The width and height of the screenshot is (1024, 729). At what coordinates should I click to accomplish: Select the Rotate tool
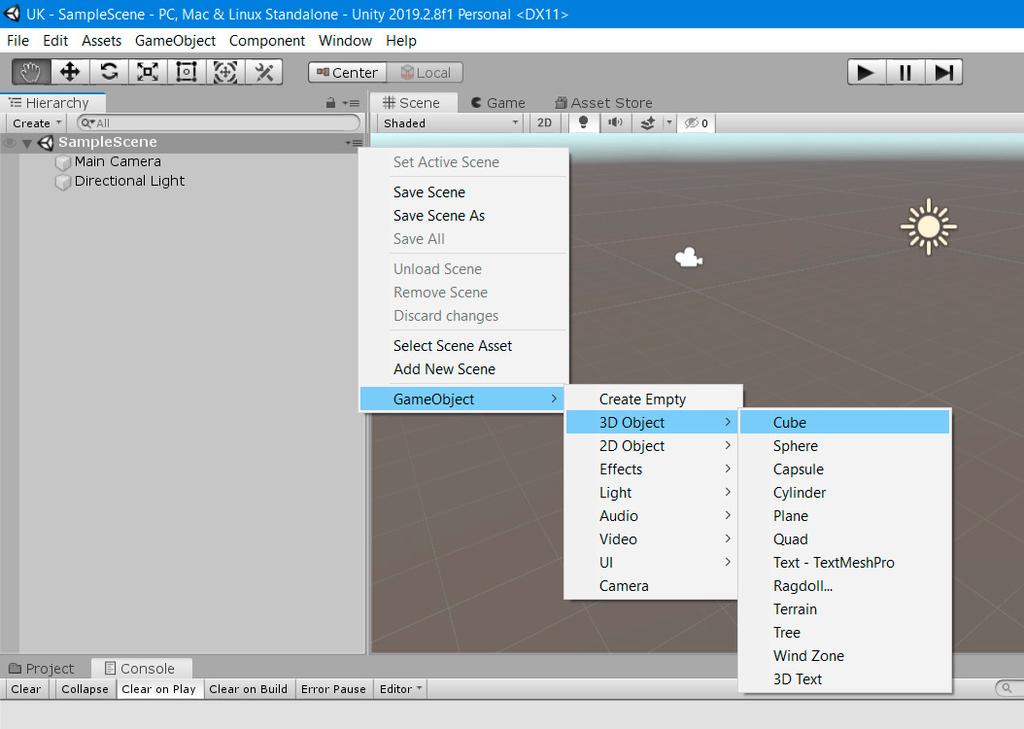click(108, 72)
